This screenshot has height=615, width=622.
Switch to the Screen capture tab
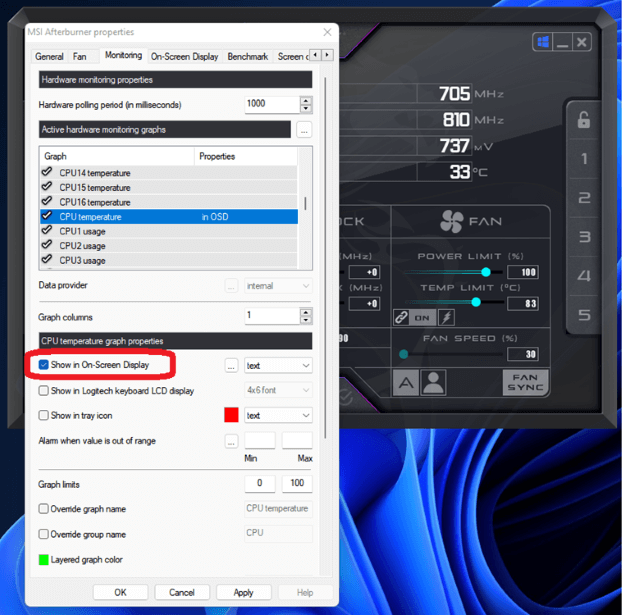click(293, 56)
